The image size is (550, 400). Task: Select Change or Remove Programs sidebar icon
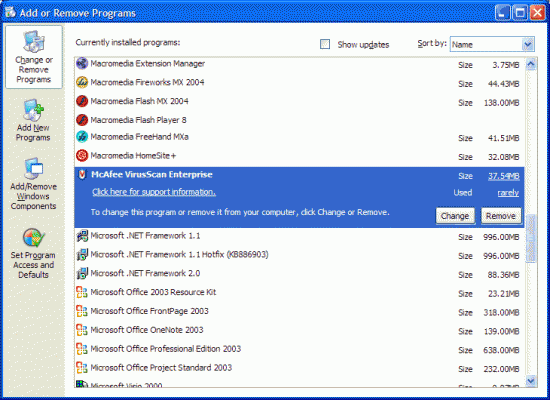coord(34,41)
